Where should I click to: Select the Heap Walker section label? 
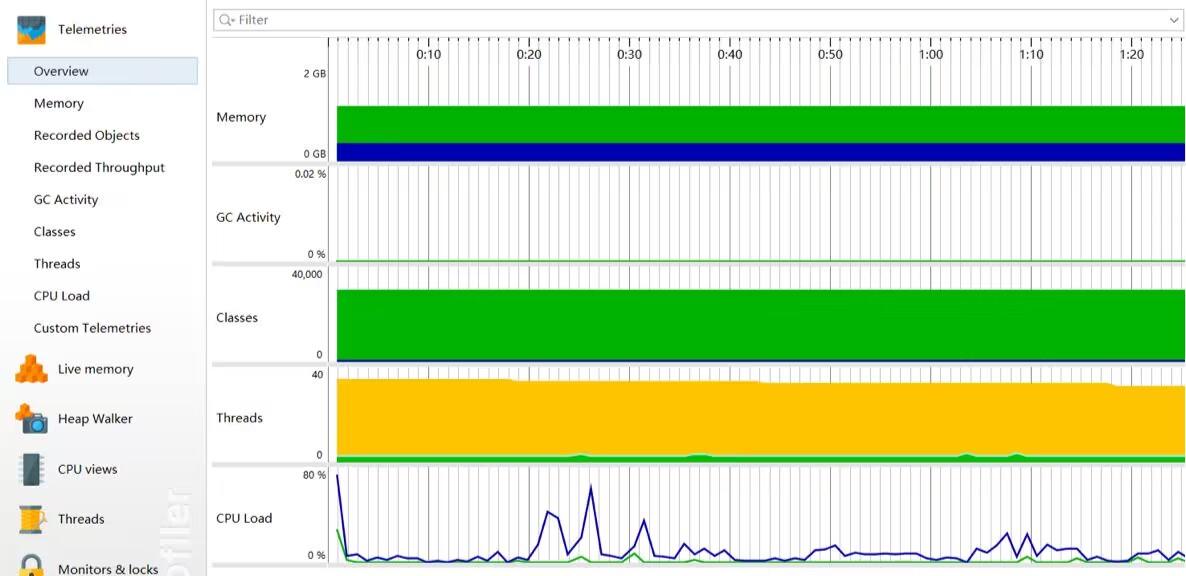tap(95, 419)
